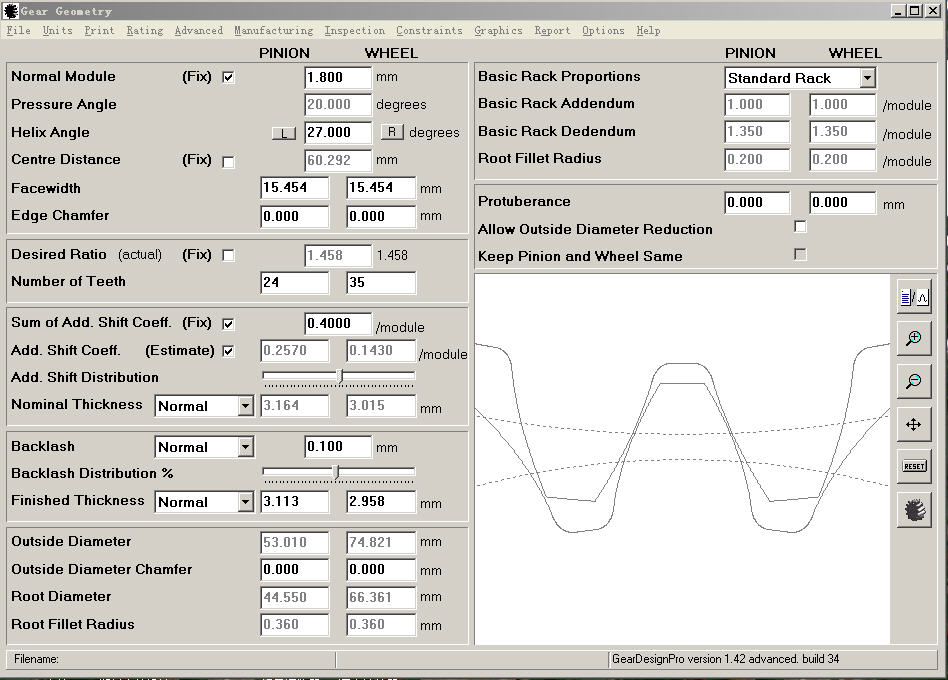Check Keep Pinion and Wheel Same
This screenshot has width=948, height=680.
click(800, 254)
